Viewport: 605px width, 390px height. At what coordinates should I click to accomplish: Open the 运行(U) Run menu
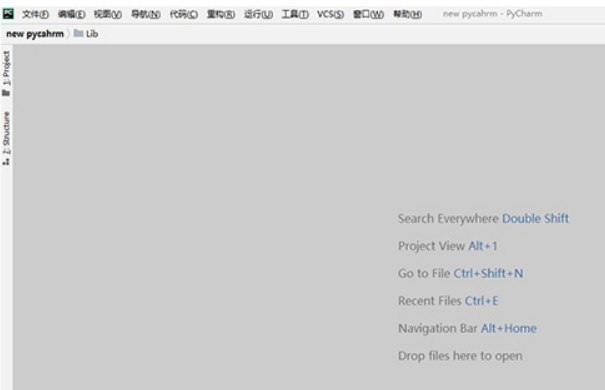point(258,14)
